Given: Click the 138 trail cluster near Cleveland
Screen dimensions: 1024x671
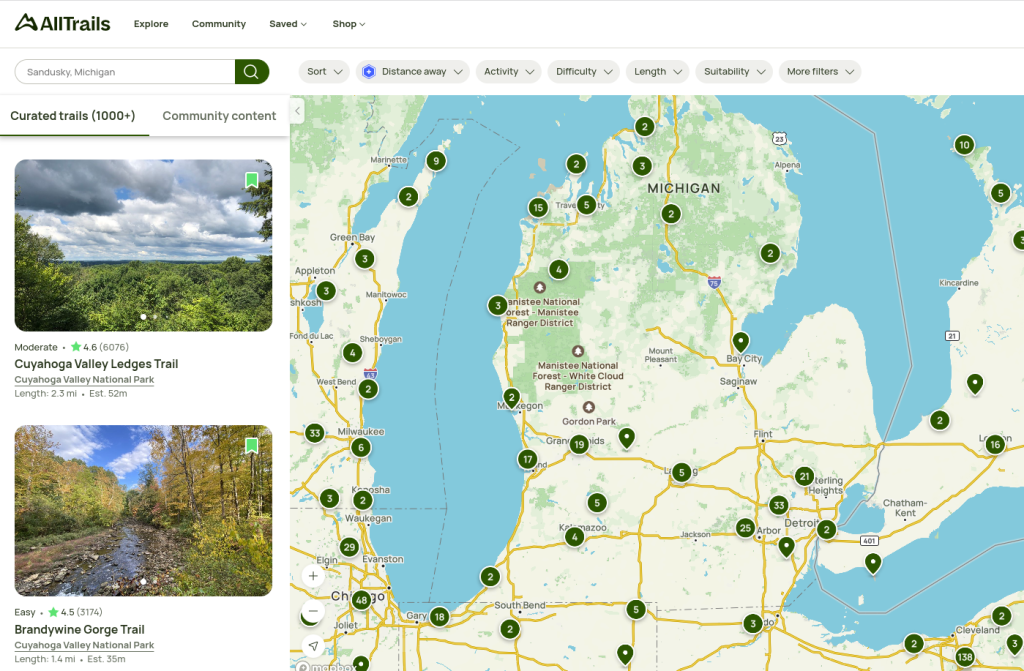Looking at the screenshot, I should tap(964, 657).
